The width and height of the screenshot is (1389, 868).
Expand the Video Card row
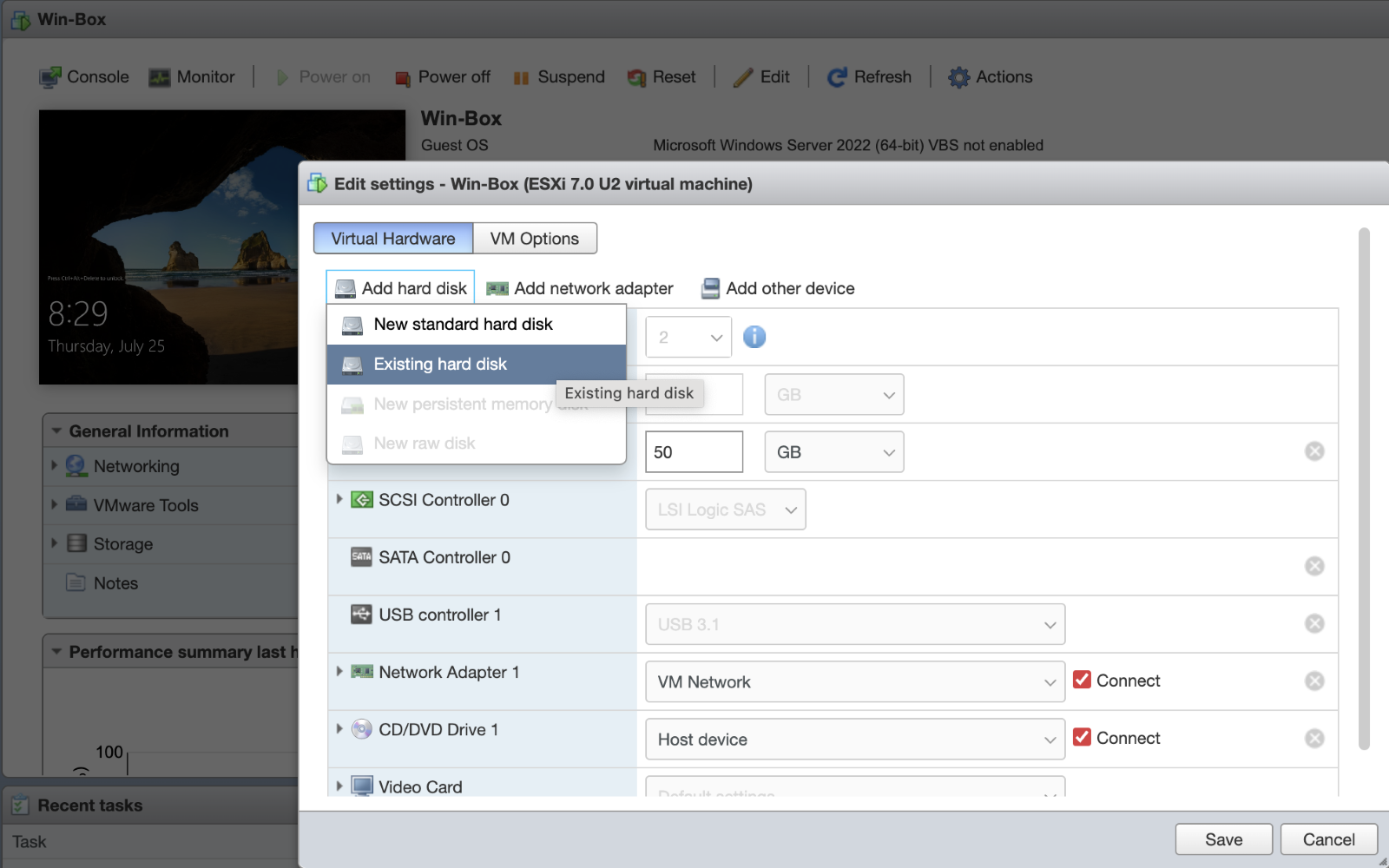click(x=339, y=786)
